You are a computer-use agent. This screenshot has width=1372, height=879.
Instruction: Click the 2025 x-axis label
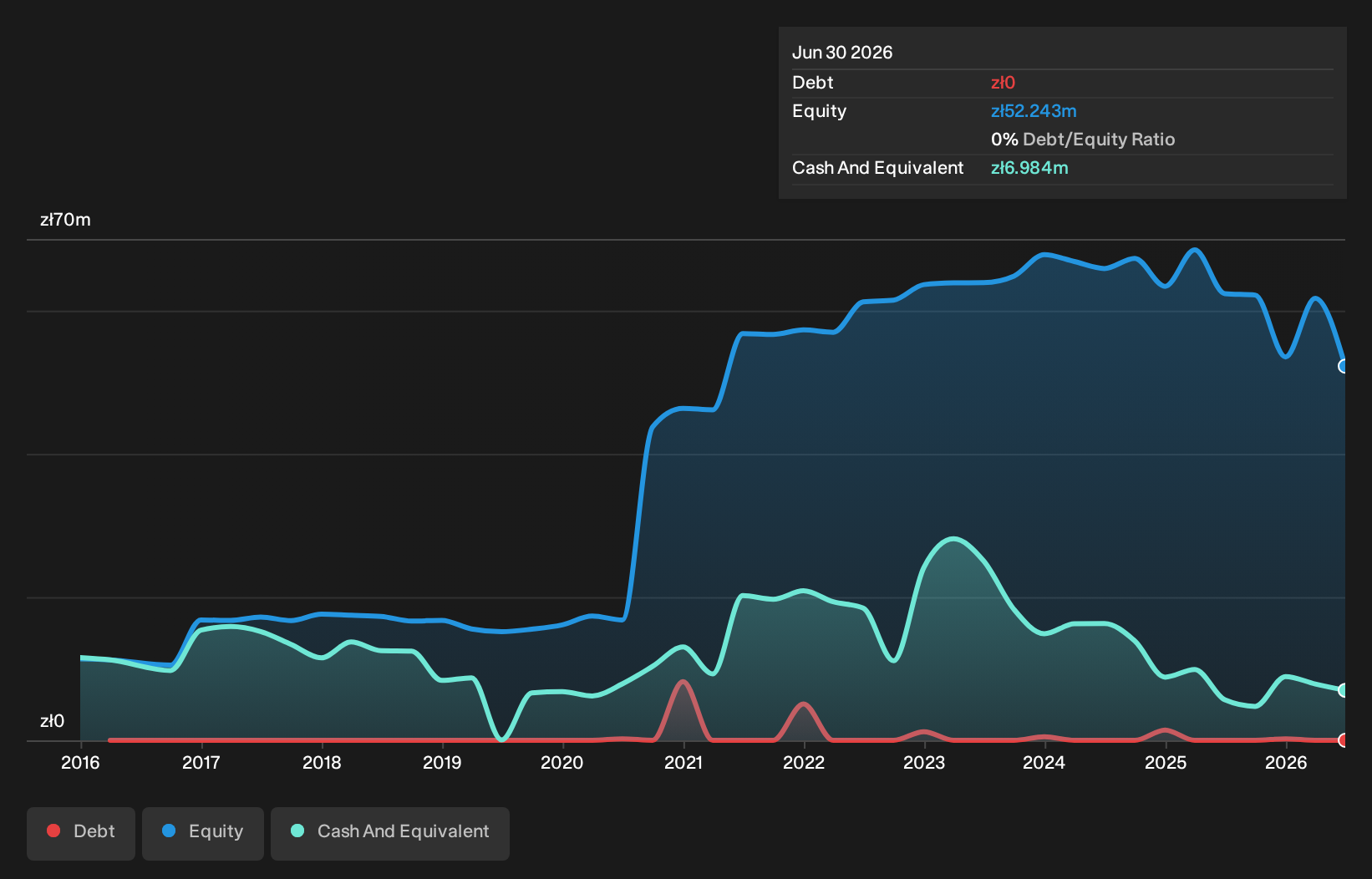click(x=1166, y=763)
